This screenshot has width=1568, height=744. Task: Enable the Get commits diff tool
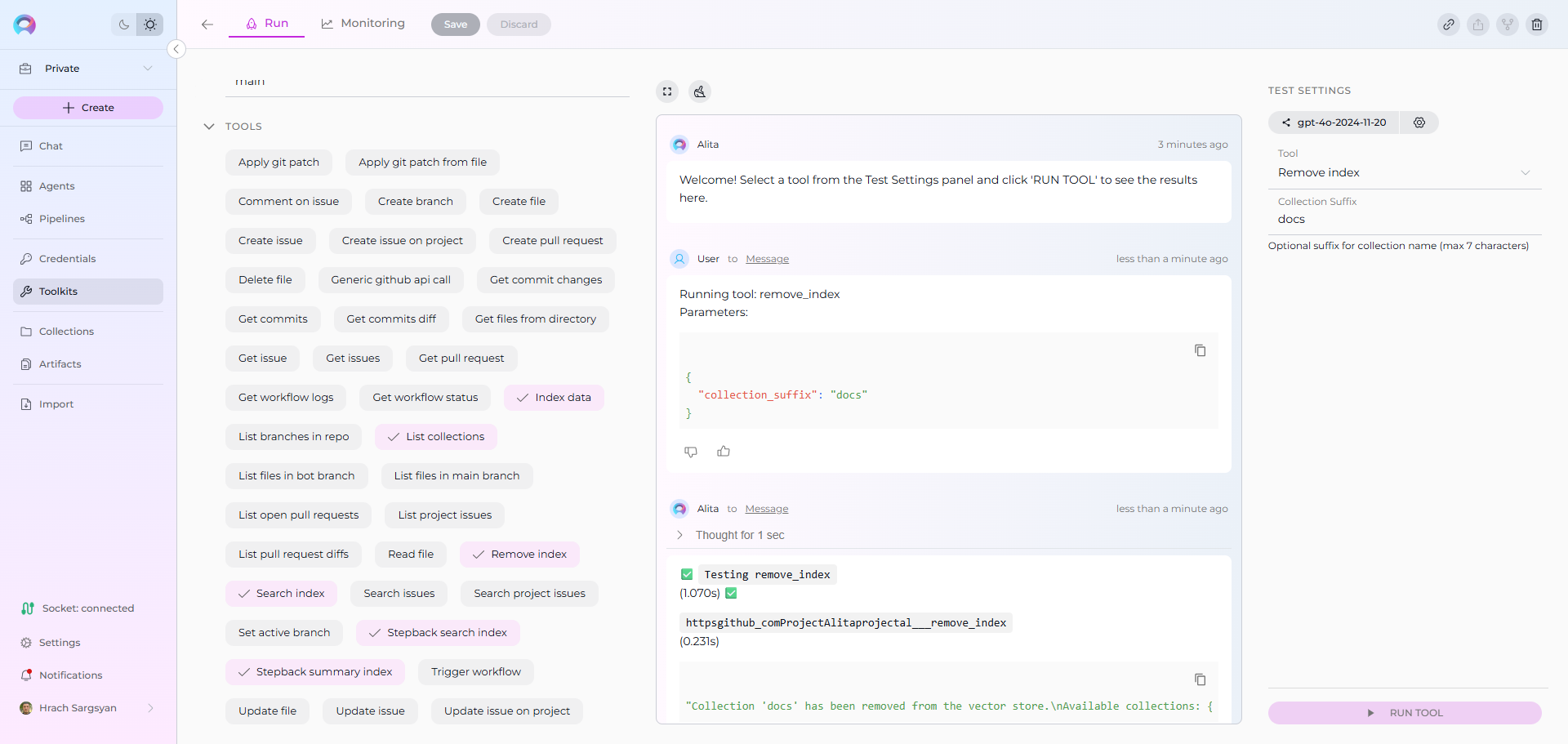391,319
